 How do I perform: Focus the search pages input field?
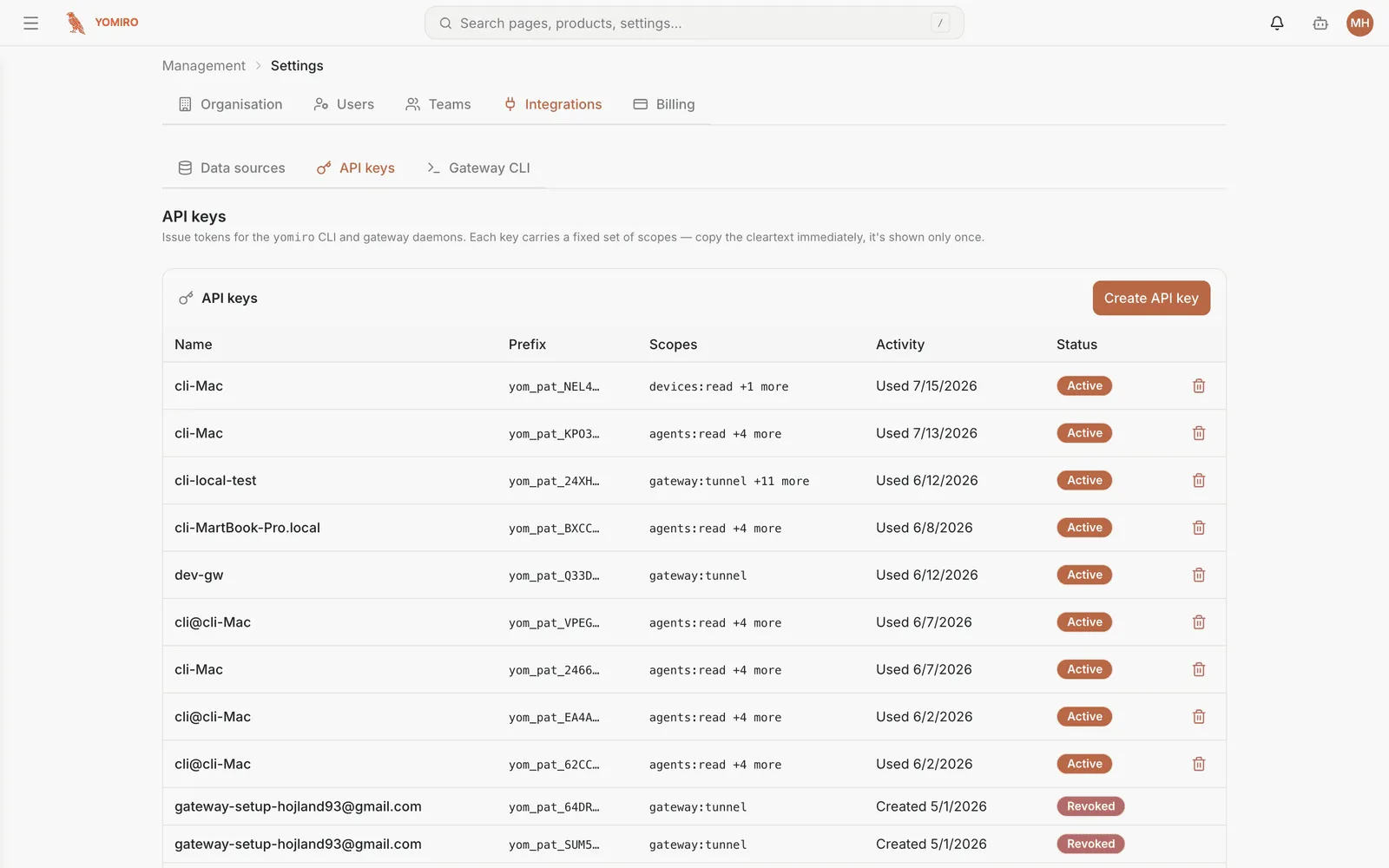tap(694, 23)
